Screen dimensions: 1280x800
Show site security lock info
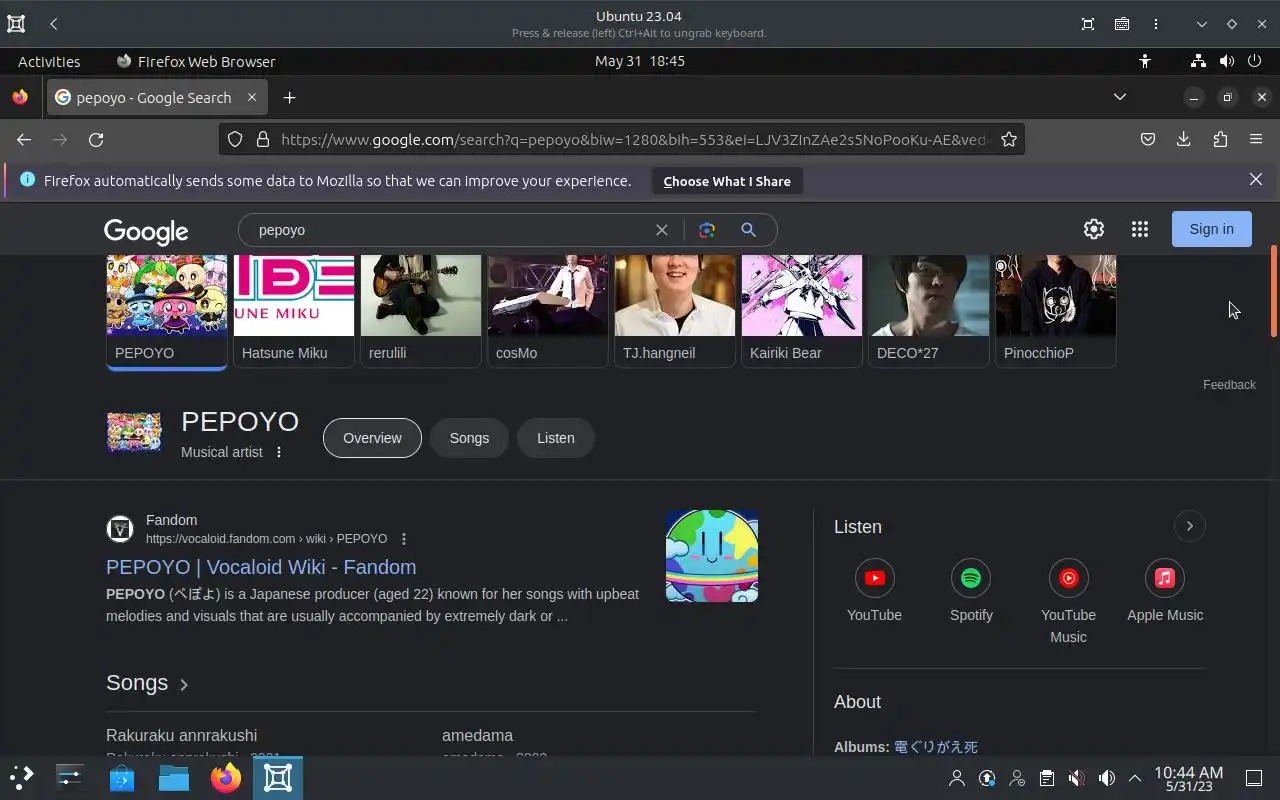point(263,140)
